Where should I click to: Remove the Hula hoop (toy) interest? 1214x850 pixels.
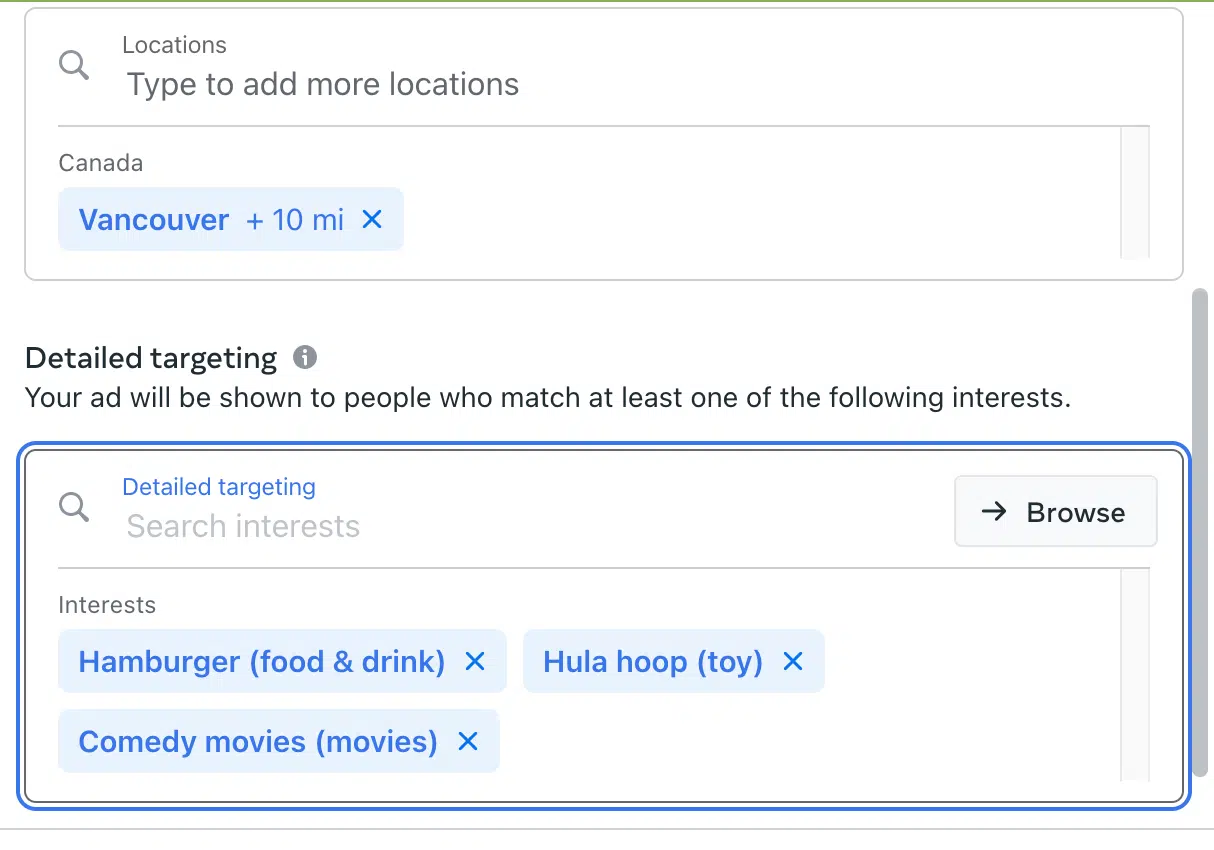point(793,661)
